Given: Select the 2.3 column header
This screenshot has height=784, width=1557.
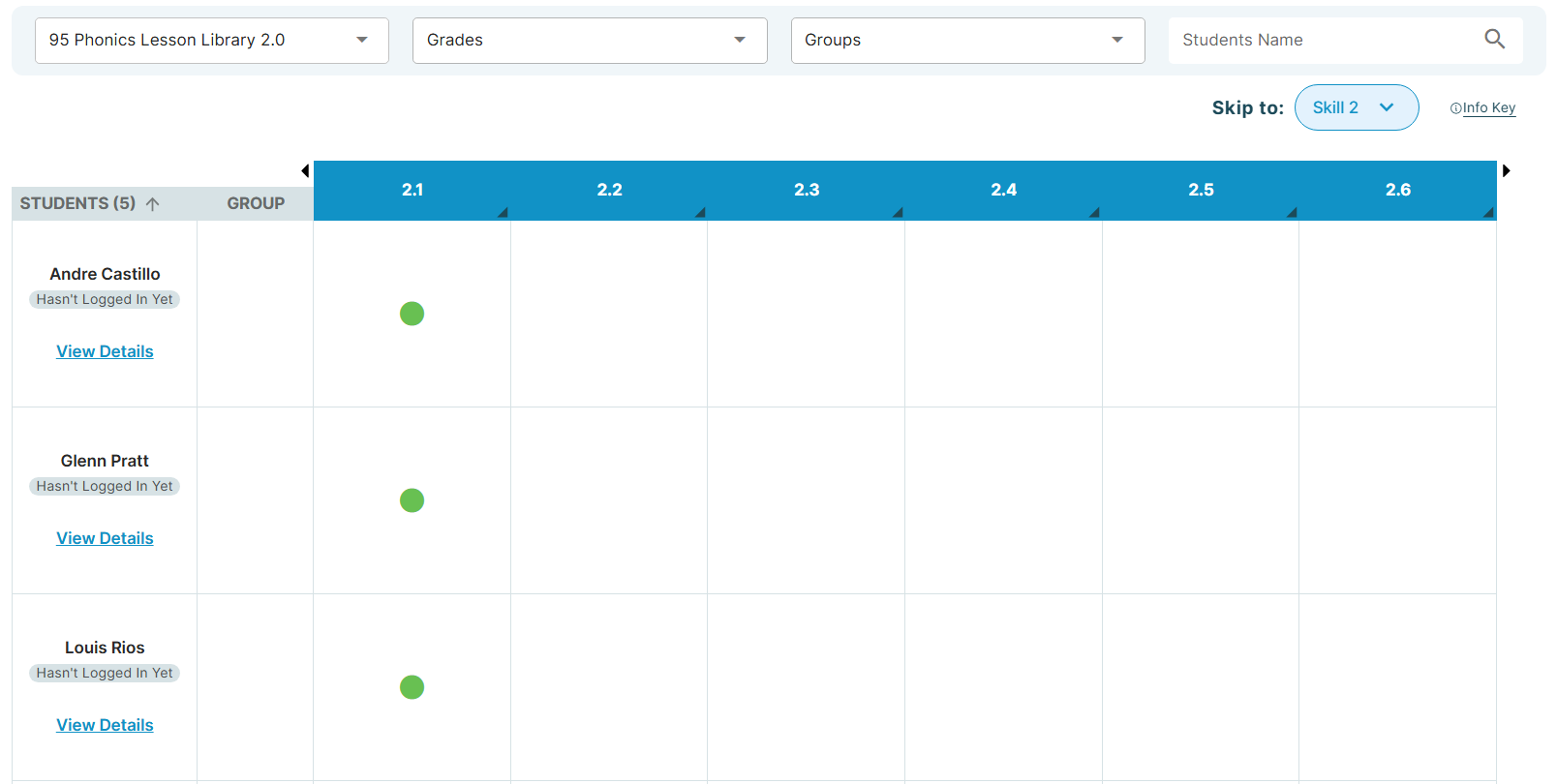Looking at the screenshot, I should 807,191.
